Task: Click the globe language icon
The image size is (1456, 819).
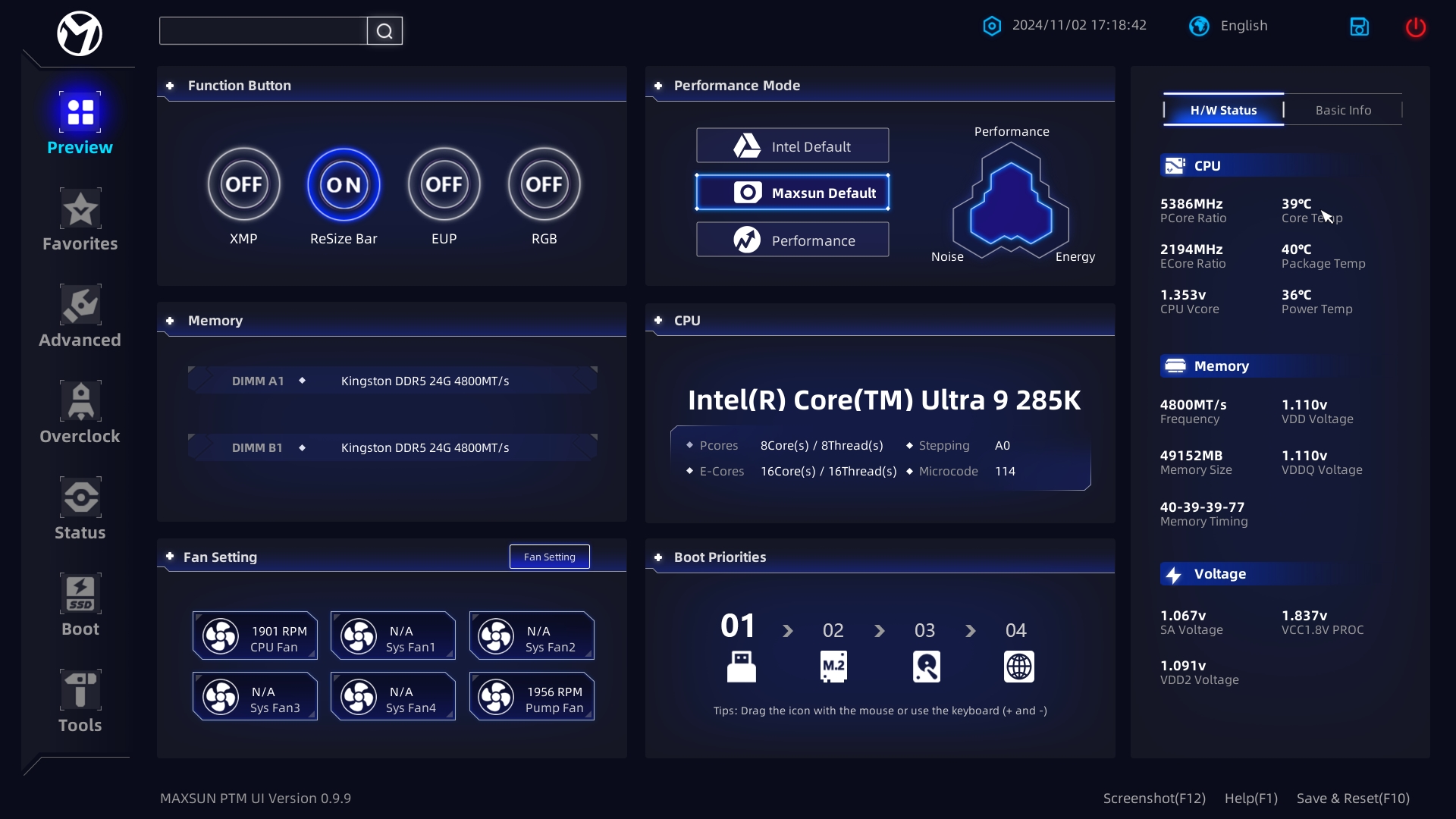Action: pos(1199,26)
